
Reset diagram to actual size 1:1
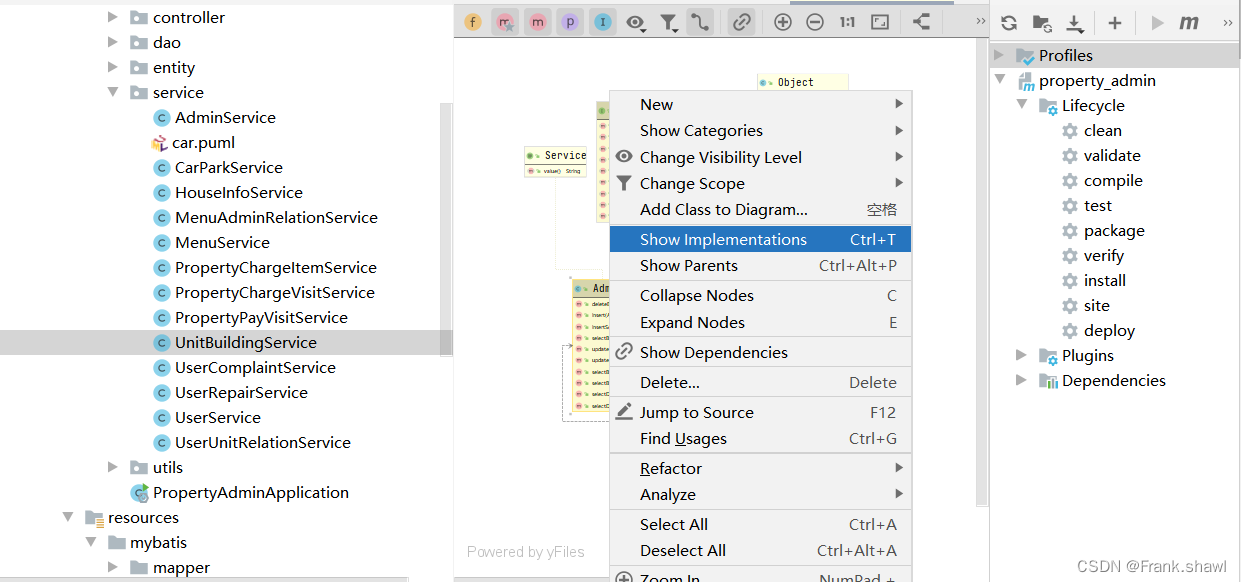tap(847, 22)
